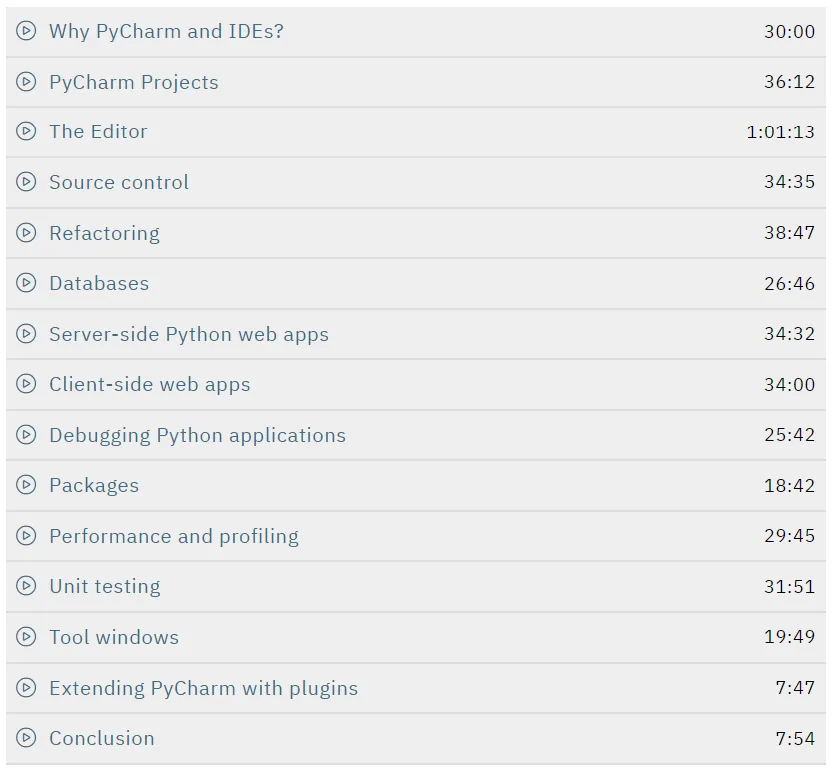Open Extending PyCharm with plugins chapter
Viewport: 835px width, 776px height.
[203, 688]
